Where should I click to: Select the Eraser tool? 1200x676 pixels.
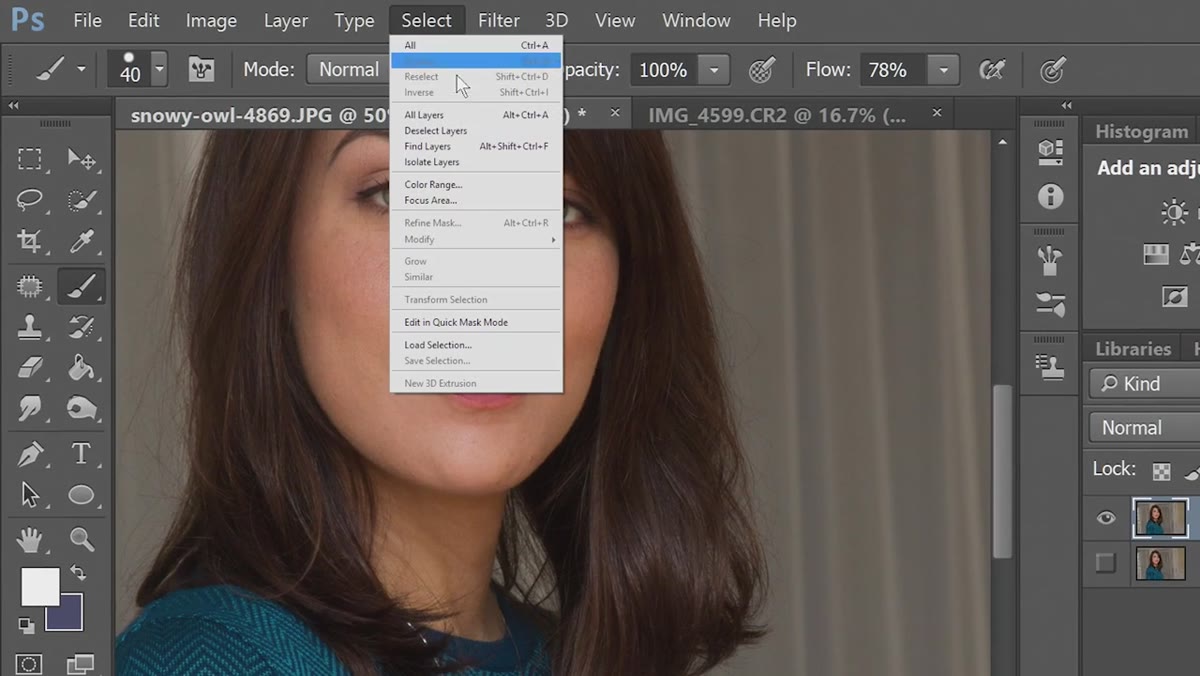click(x=30, y=368)
